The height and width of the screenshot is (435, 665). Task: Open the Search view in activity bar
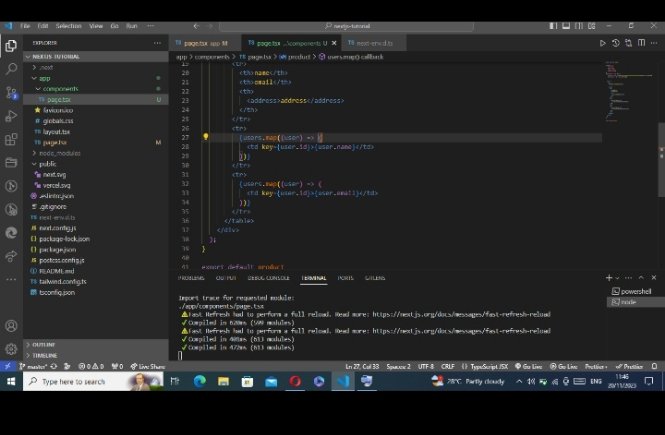[x=11, y=69]
